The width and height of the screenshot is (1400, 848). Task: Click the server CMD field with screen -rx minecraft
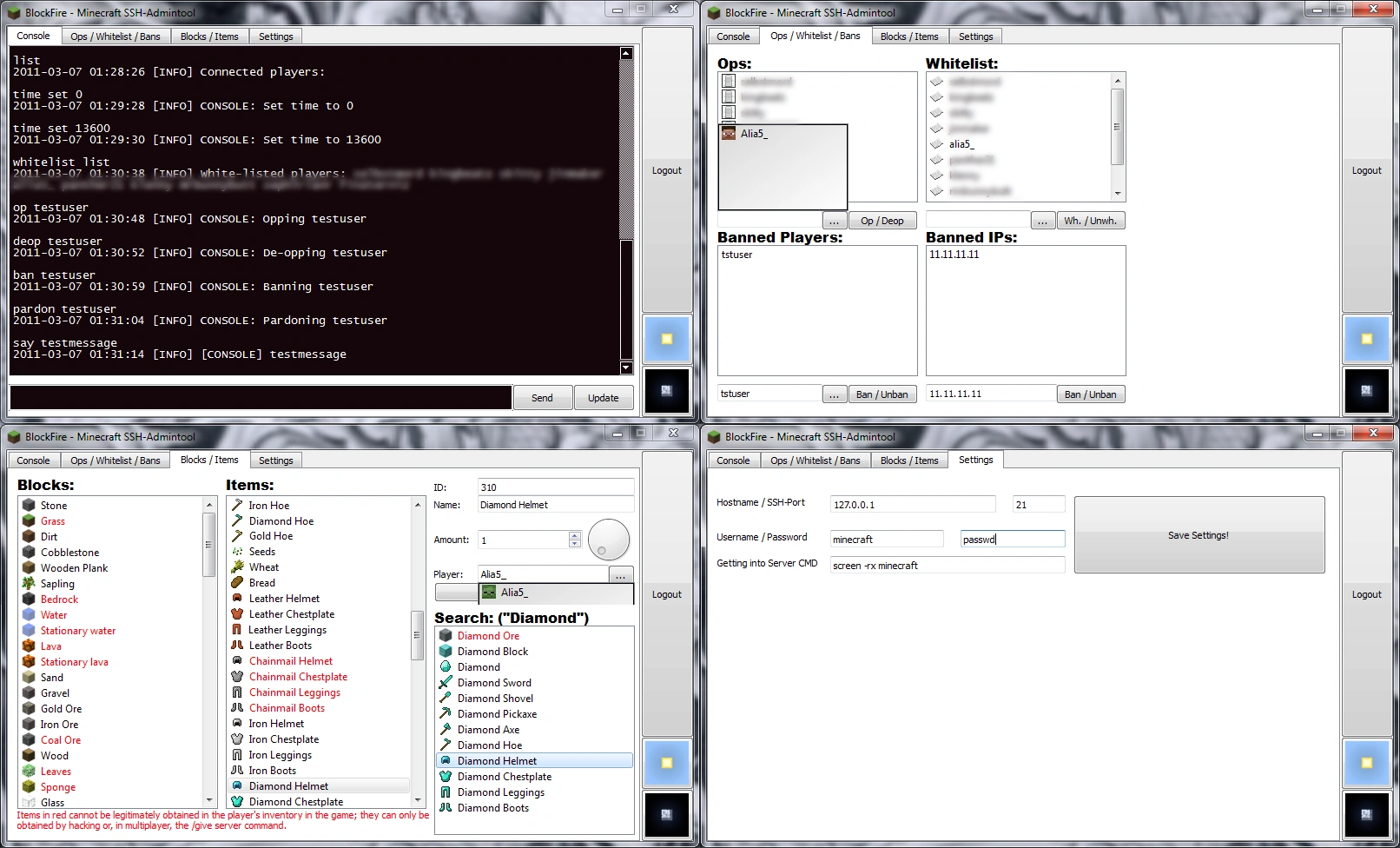947,566
